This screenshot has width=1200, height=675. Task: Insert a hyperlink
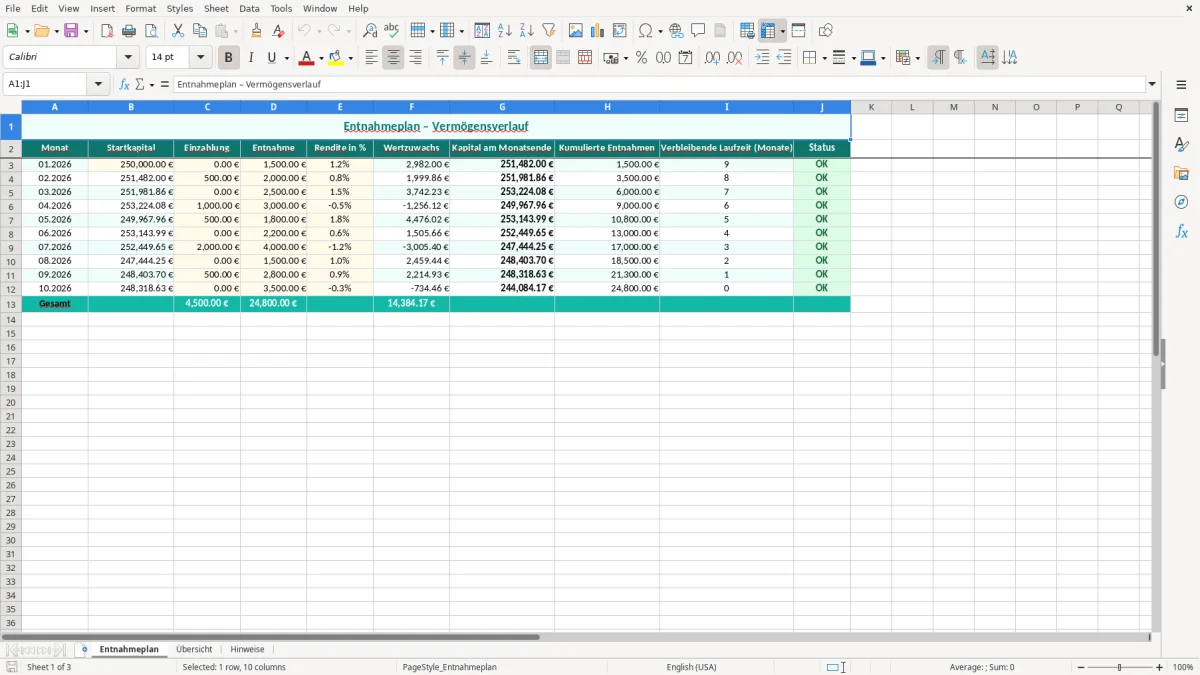tap(676, 31)
